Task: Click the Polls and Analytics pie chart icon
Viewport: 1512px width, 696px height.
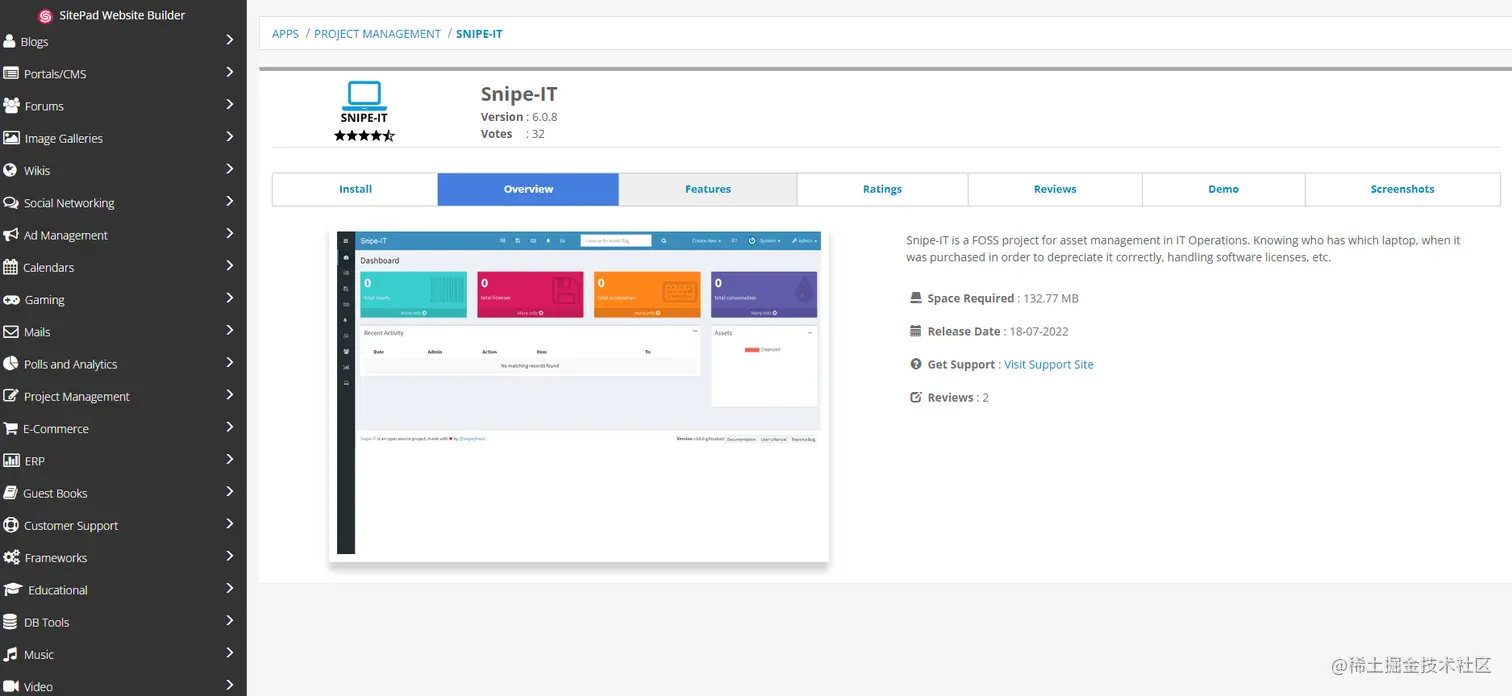Action: [11, 364]
